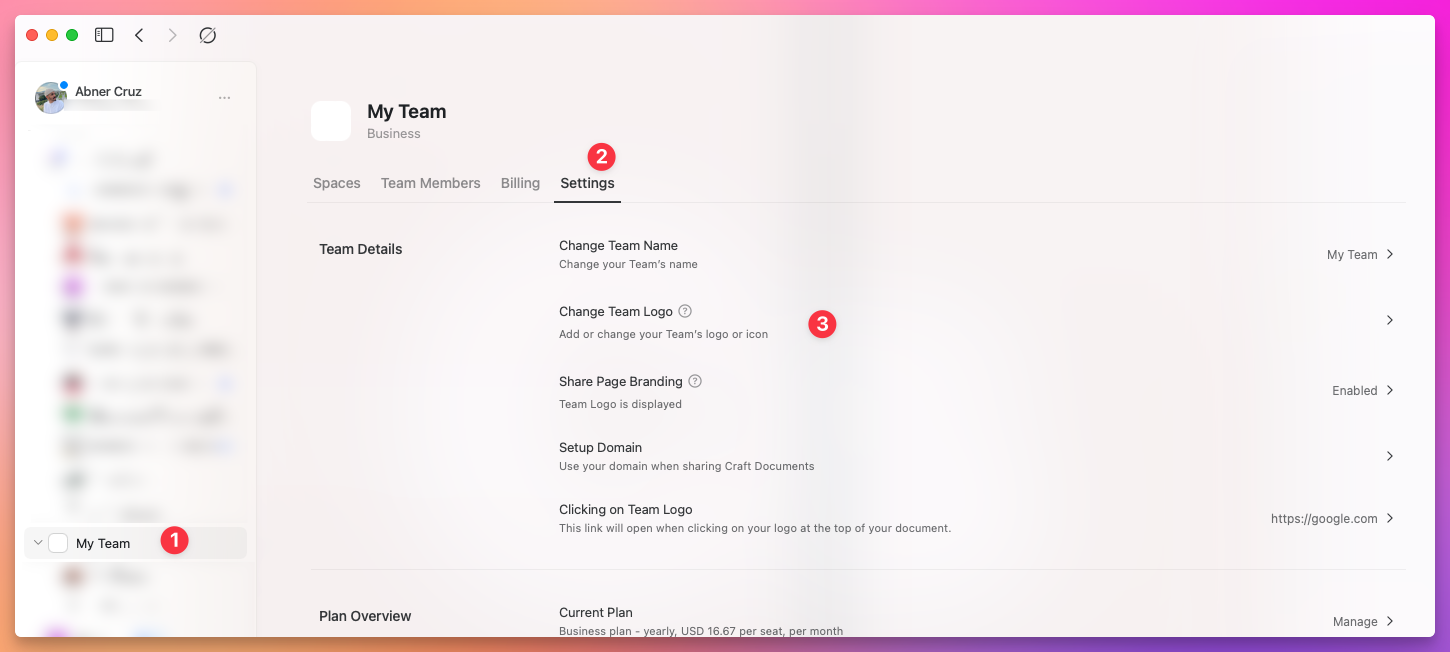This screenshot has width=1450, height=652.
Task: Open the Team Members tab
Action: tap(431, 183)
